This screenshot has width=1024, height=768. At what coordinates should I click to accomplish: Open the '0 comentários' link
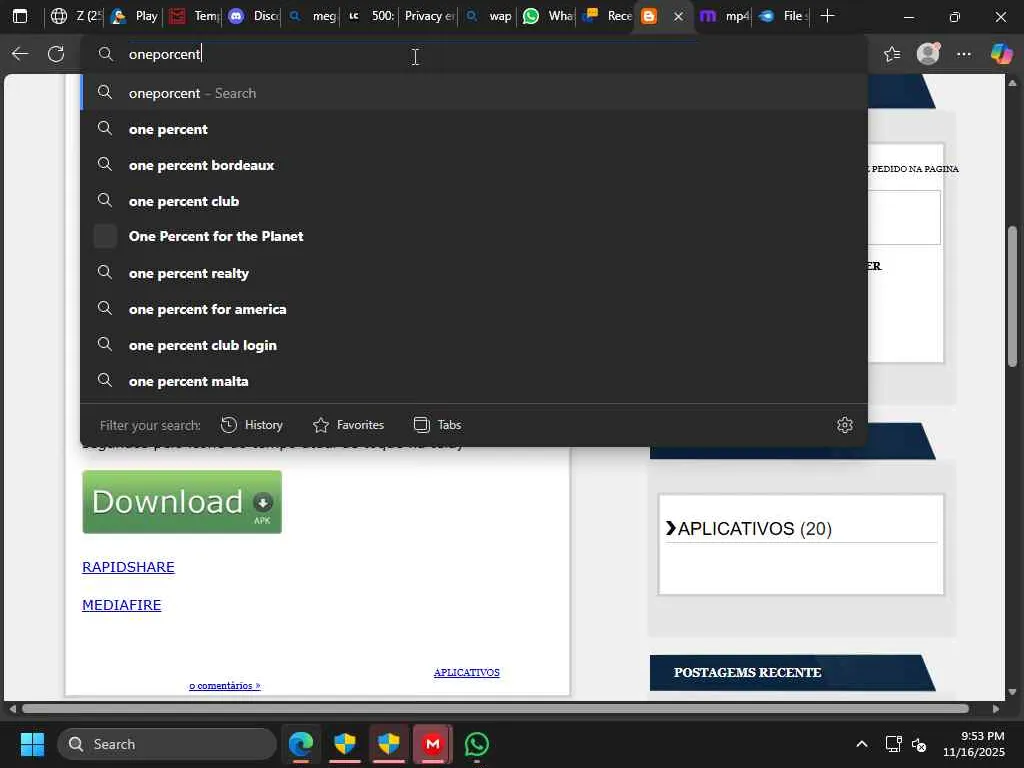click(225, 685)
